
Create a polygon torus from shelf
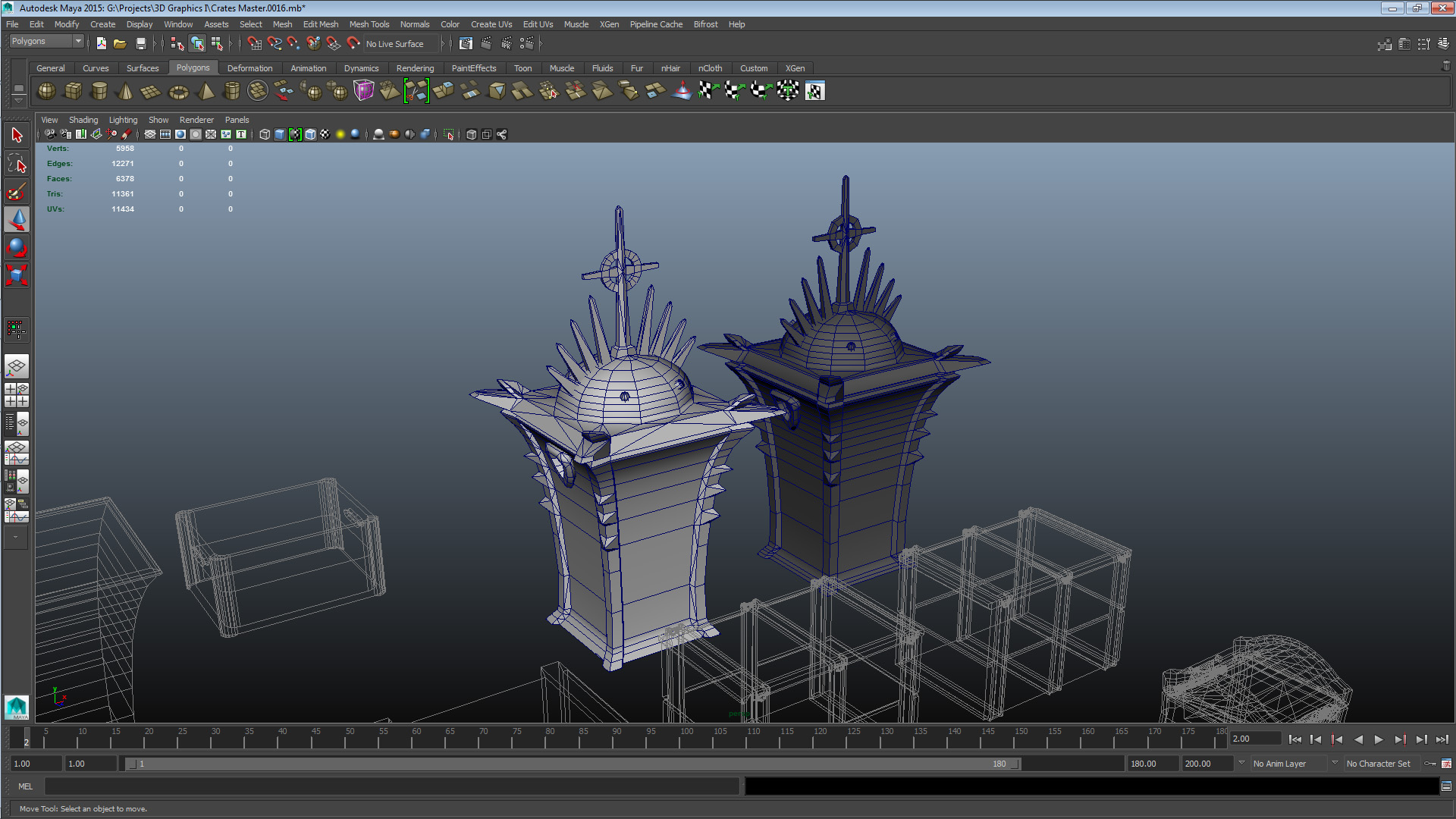[x=178, y=92]
